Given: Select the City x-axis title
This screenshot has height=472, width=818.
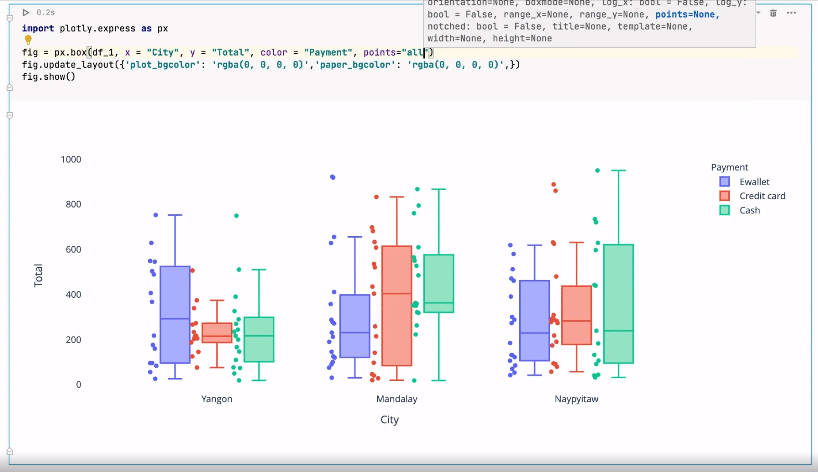Looking at the screenshot, I should coord(390,420).
